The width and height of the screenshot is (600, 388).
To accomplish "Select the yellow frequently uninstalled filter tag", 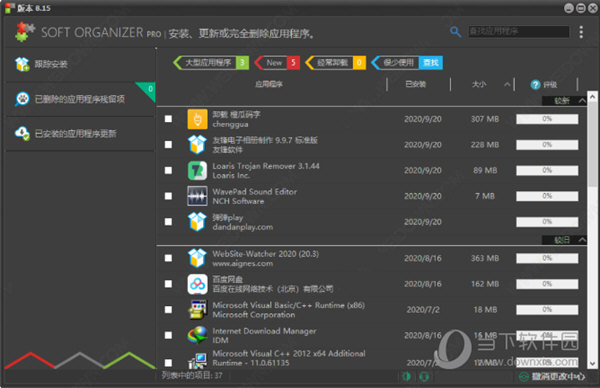I will (336, 63).
